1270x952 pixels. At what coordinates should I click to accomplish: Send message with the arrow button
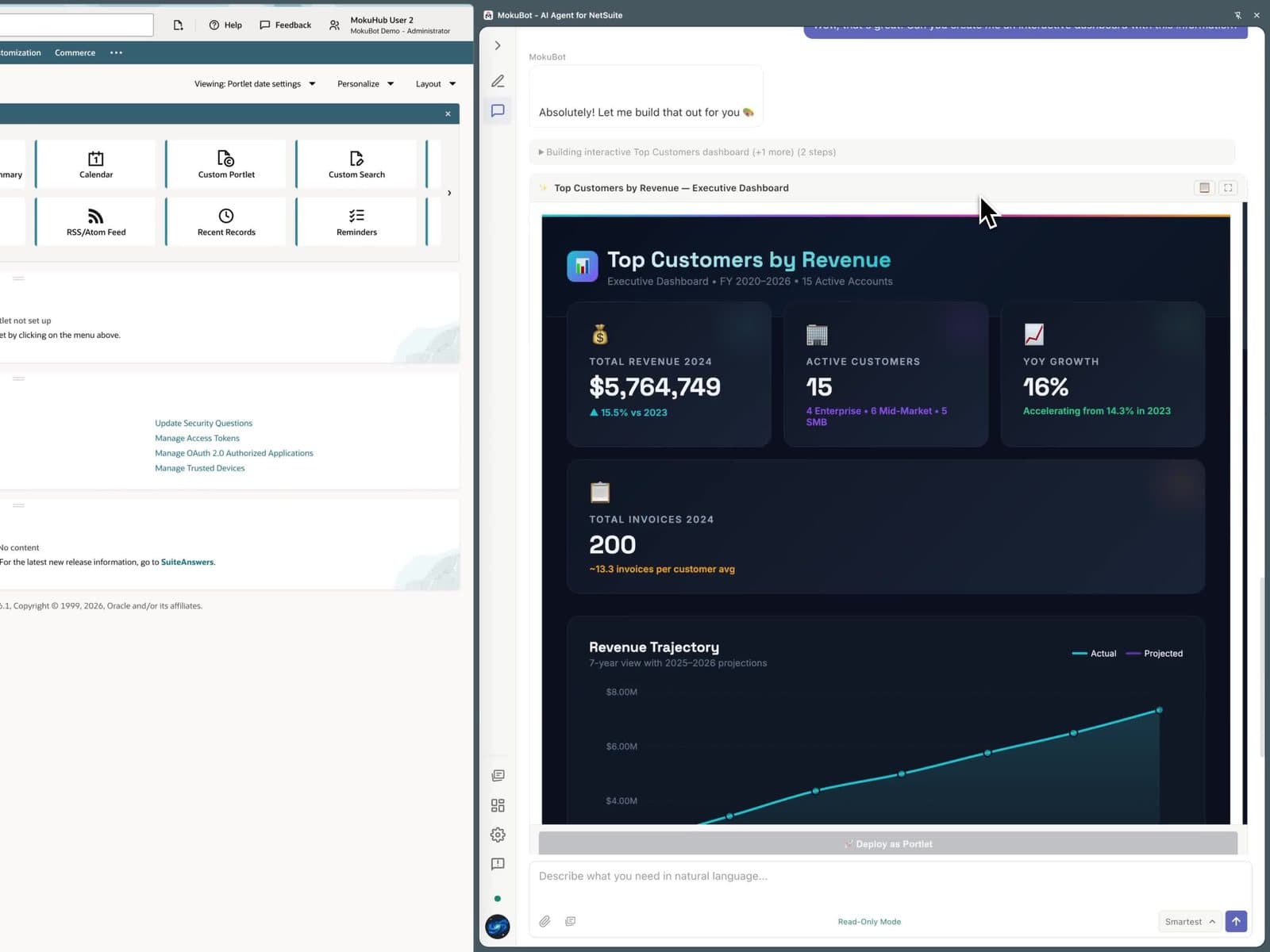pyautogui.click(x=1236, y=921)
